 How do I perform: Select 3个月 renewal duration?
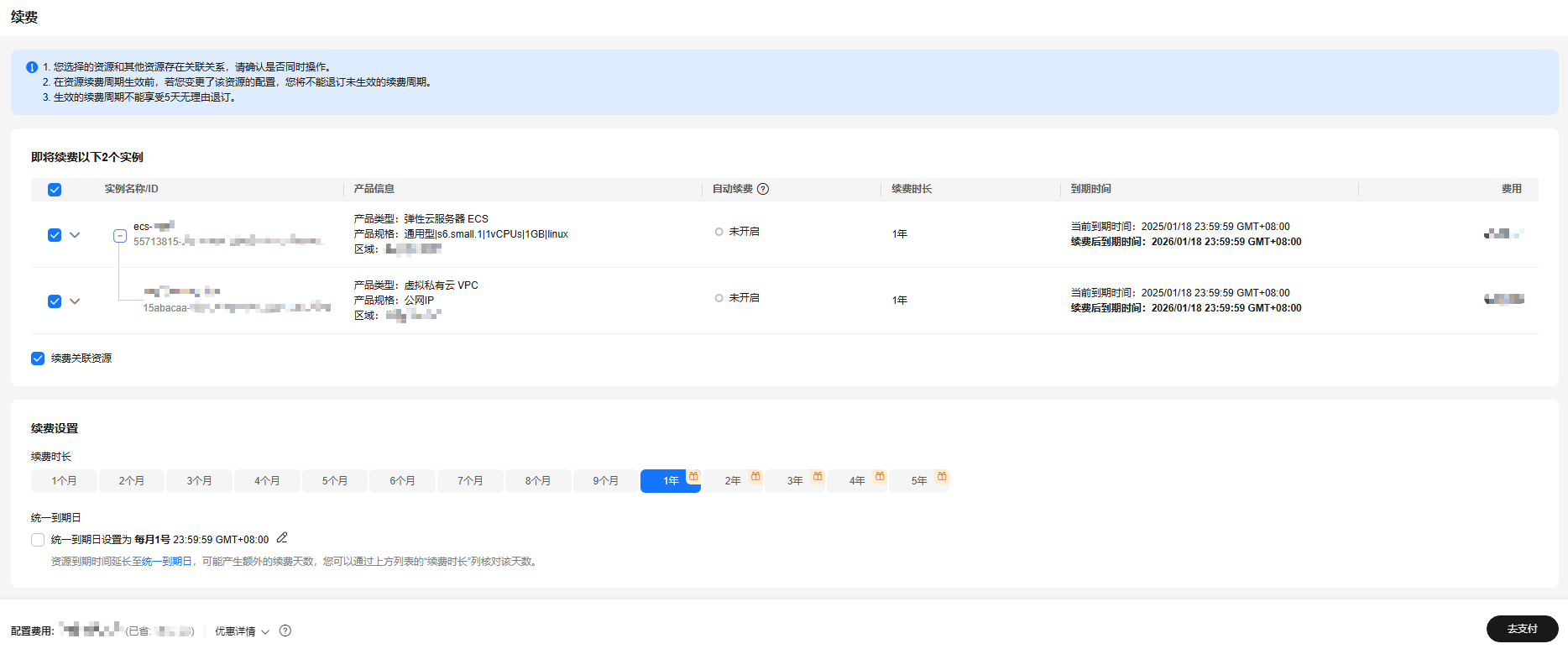point(199,481)
